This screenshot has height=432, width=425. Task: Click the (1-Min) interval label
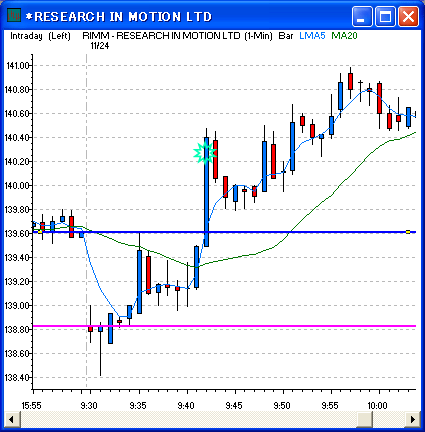(x=258, y=36)
